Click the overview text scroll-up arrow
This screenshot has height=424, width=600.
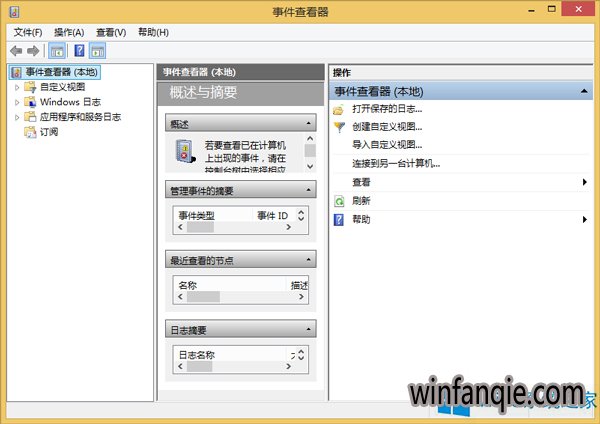(310, 139)
